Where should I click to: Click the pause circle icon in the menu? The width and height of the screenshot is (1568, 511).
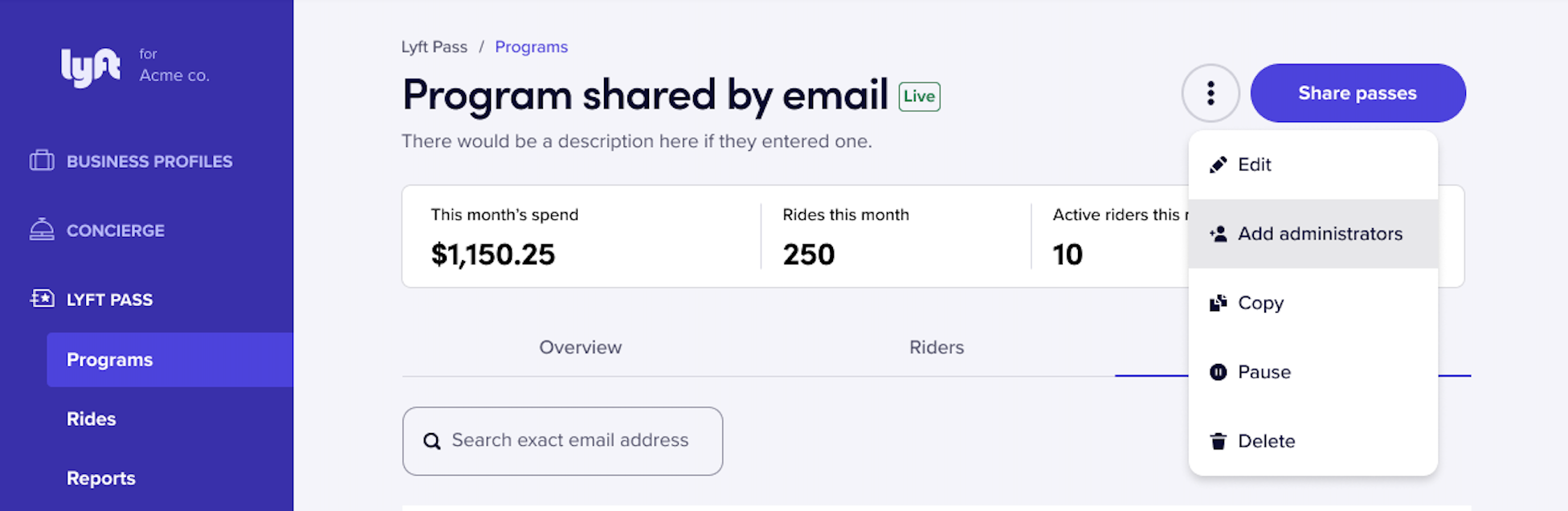pos(1218,371)
